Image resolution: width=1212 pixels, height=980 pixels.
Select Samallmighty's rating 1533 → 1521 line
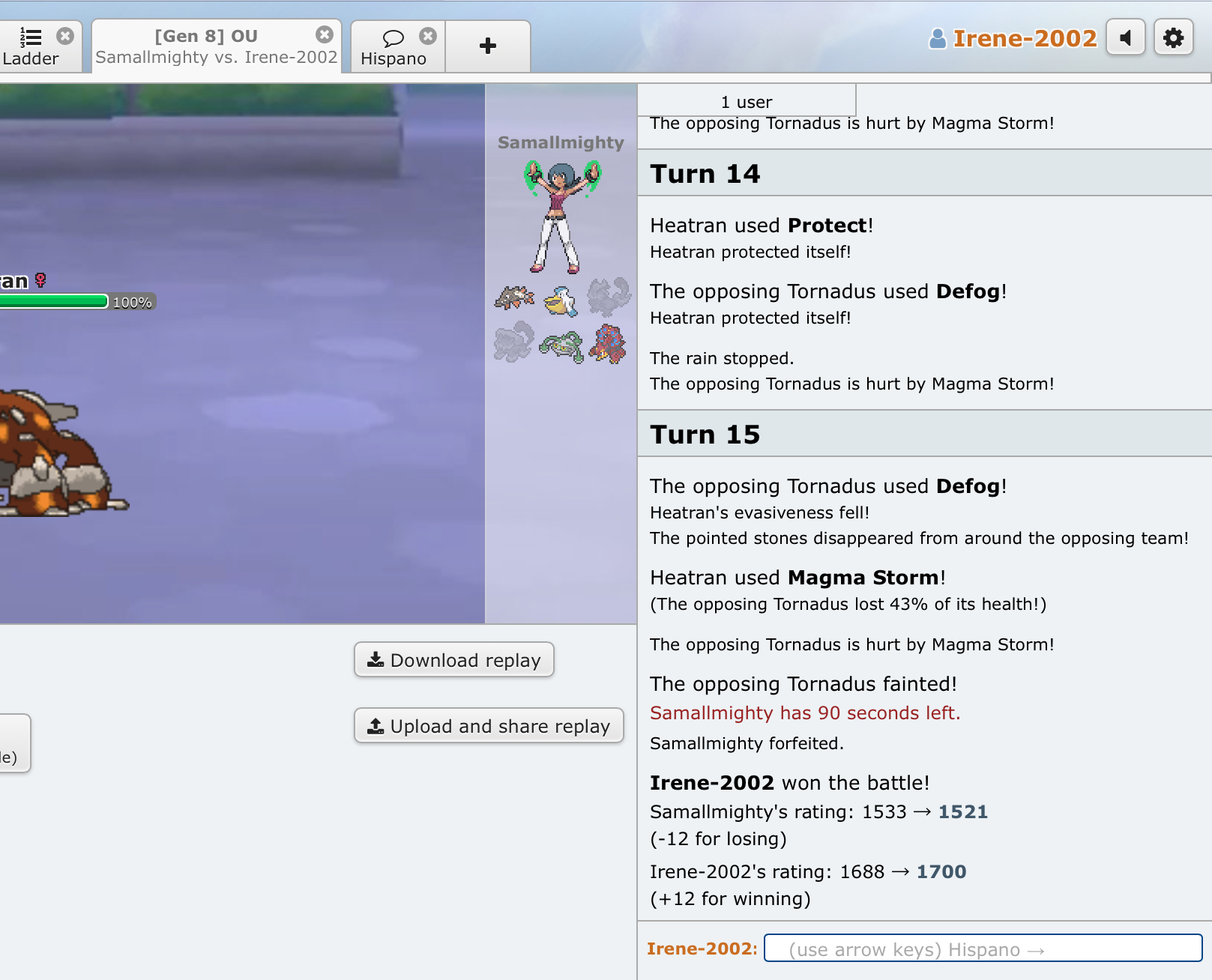pos(818,811)
